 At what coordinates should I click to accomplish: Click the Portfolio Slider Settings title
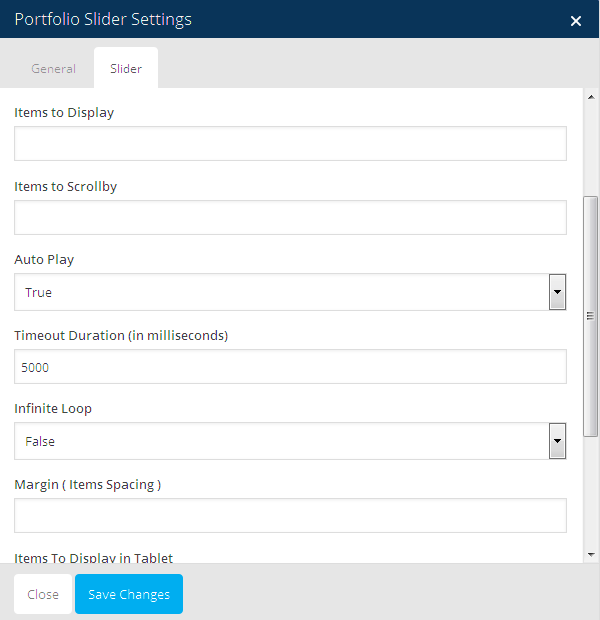[x=103, y=19]
